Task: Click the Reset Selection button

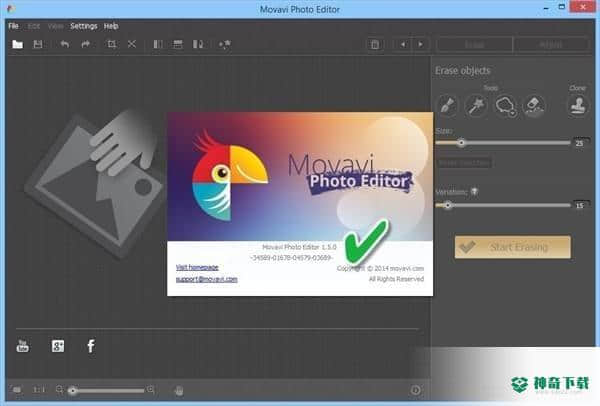Action: coord(464,163)
